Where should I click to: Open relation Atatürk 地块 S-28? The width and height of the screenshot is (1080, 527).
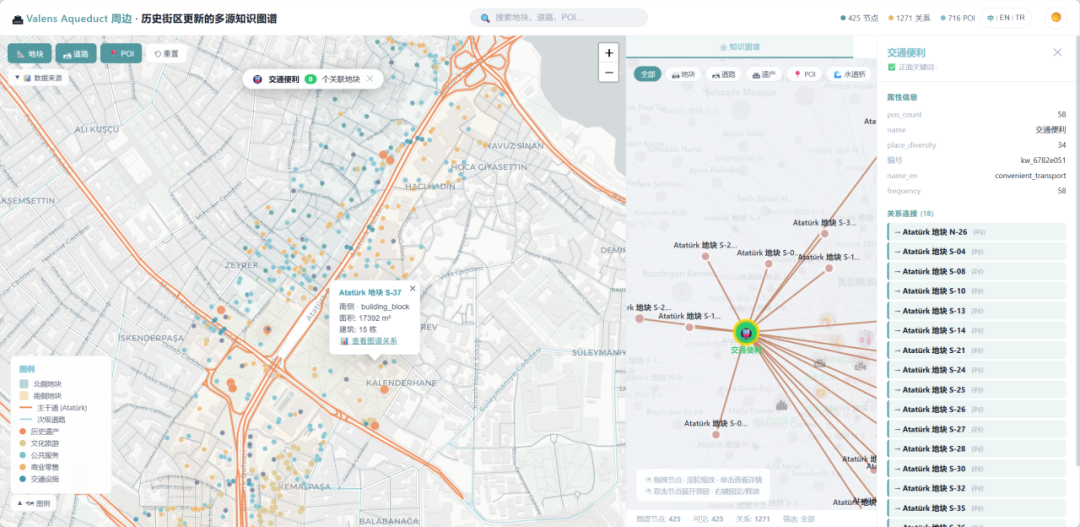(x=976, y=448)
